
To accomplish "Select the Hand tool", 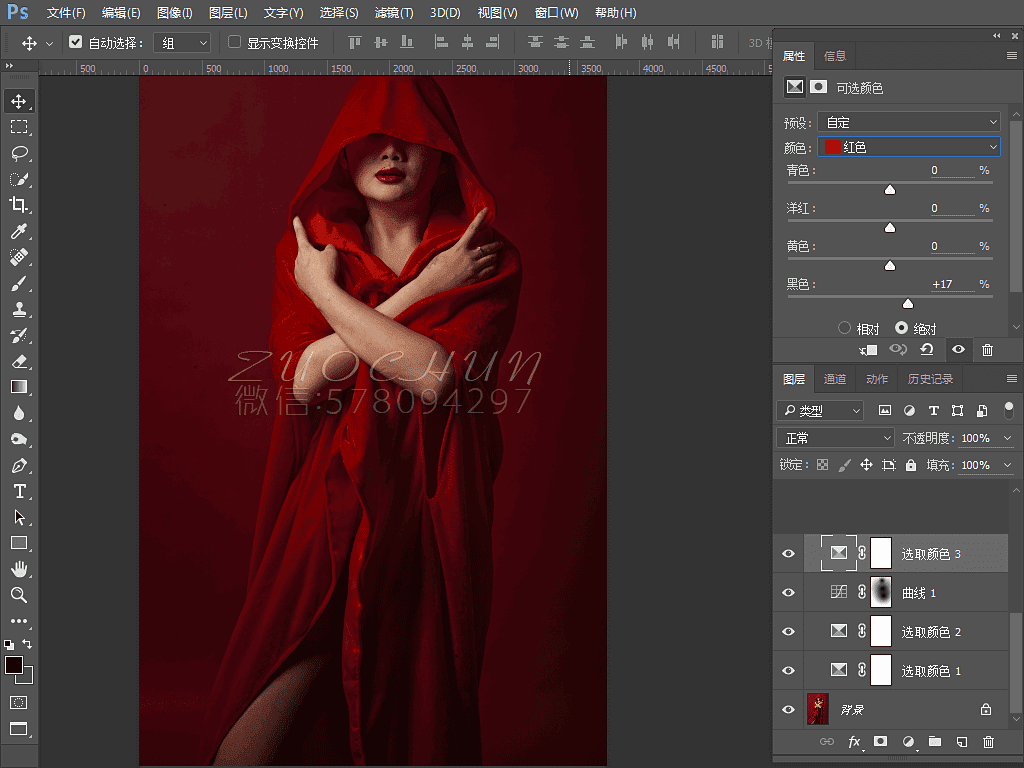I will click(19, 569).
